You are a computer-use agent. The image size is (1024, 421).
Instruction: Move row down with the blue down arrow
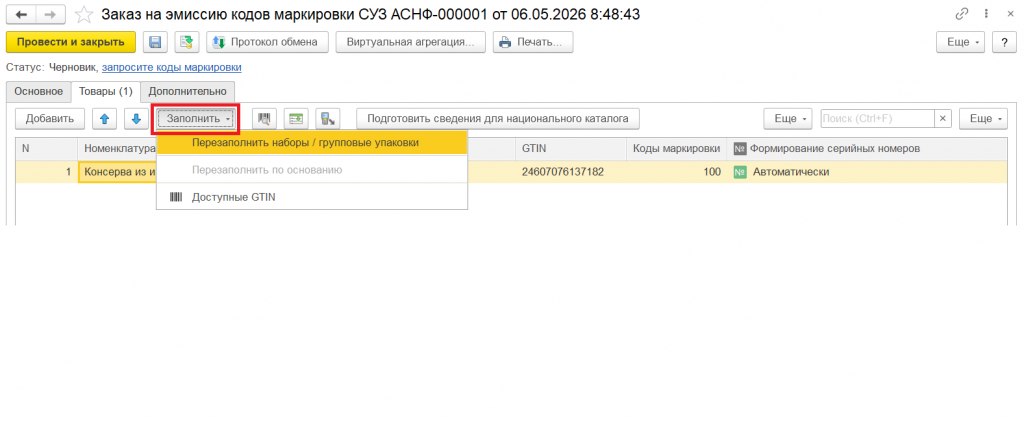point(136,119)
